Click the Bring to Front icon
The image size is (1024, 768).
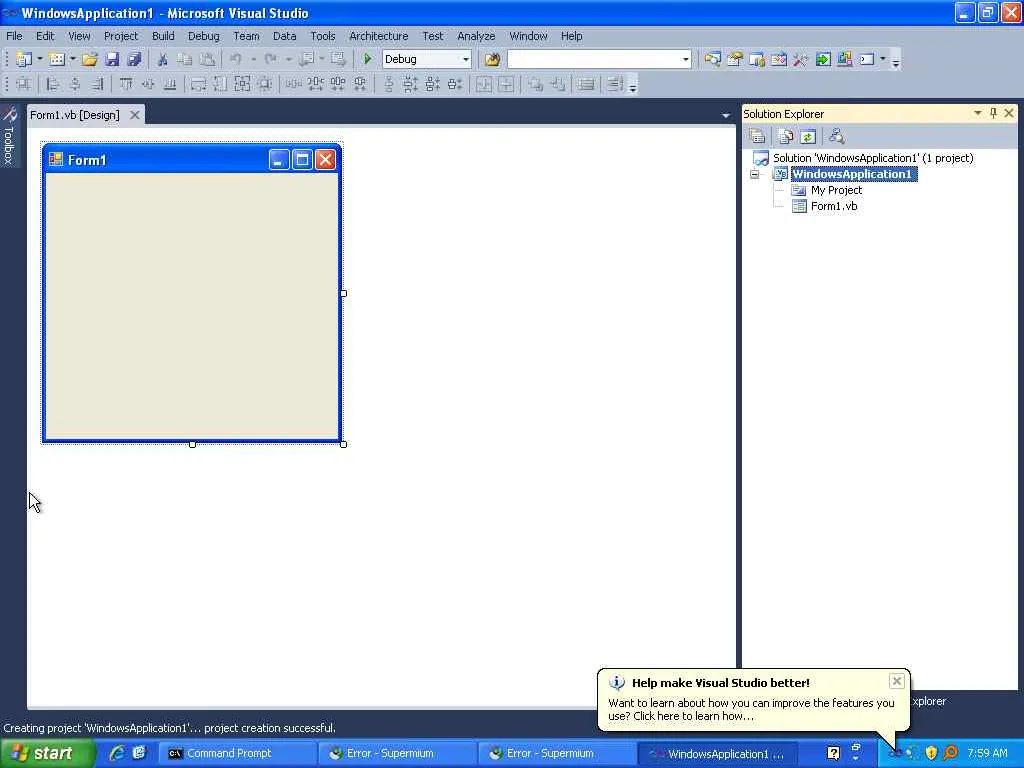tap(535, 84)
